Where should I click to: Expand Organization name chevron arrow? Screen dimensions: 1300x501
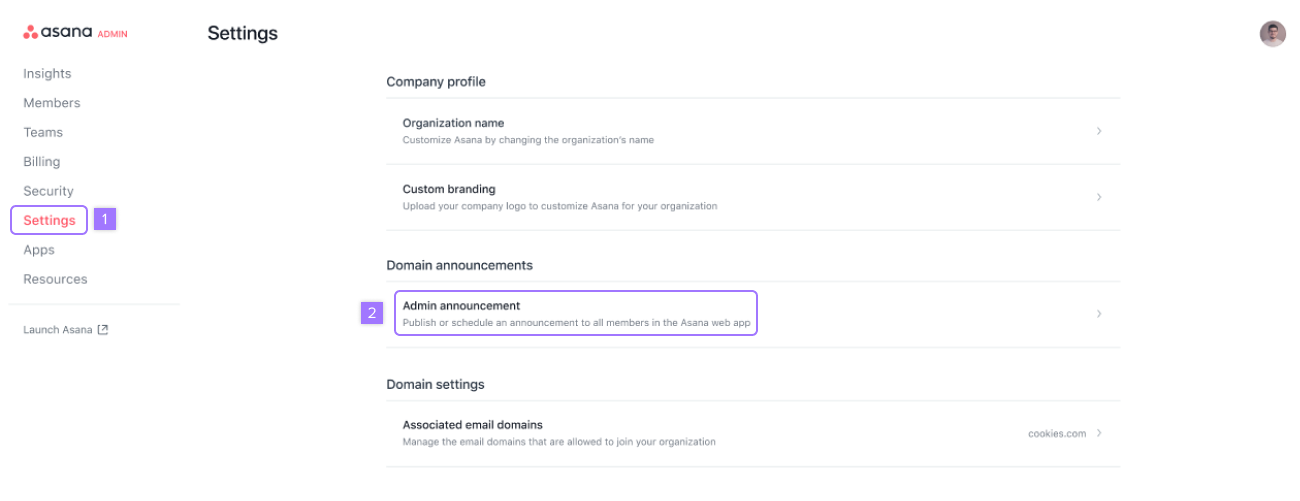[1099, 131]
